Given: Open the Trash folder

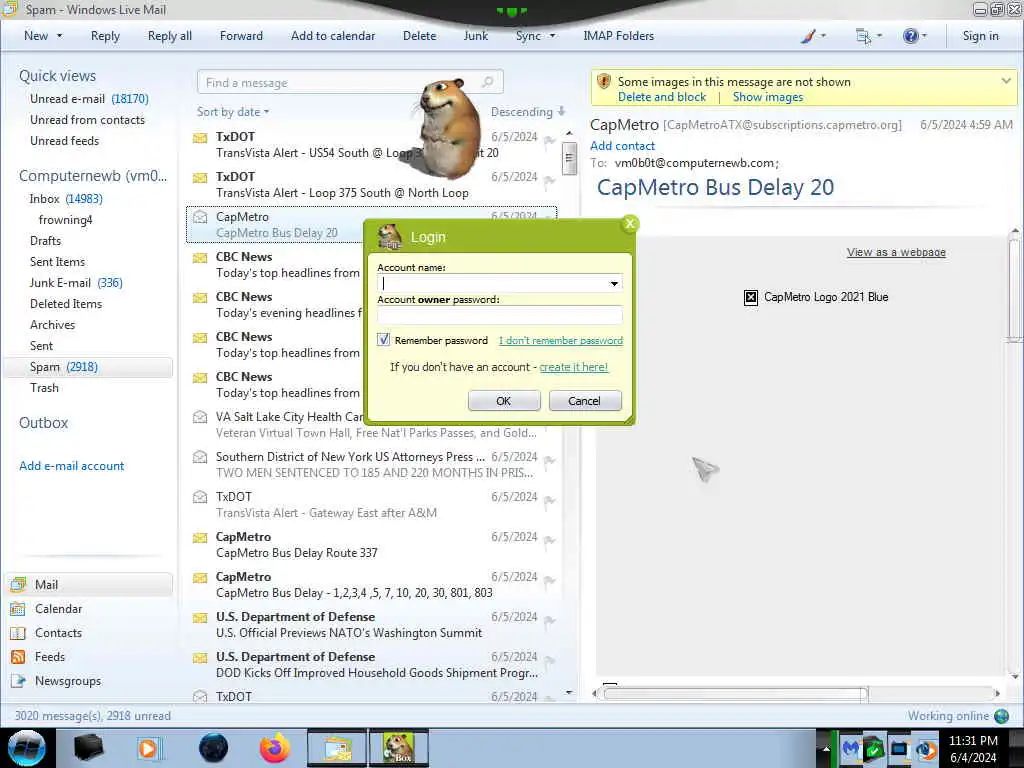Looking at the screenshot, I should [44, 387].
